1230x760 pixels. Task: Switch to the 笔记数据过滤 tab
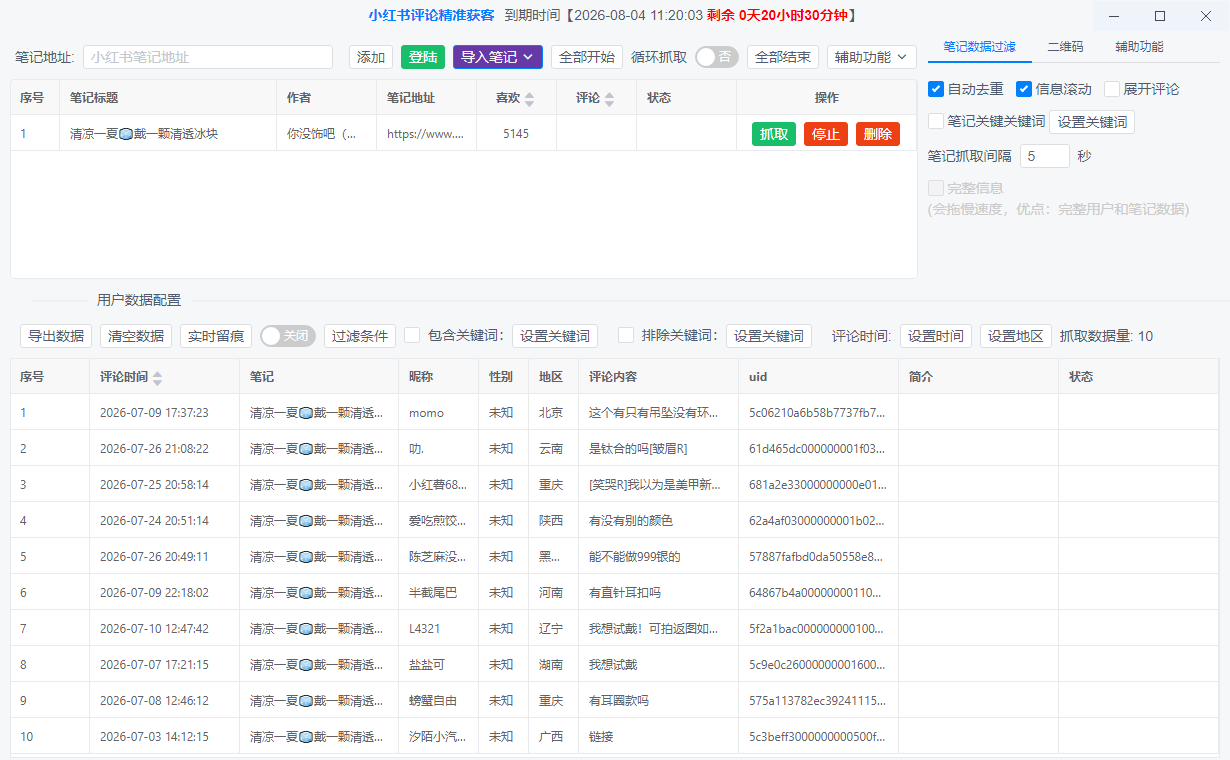pos(980,46)
